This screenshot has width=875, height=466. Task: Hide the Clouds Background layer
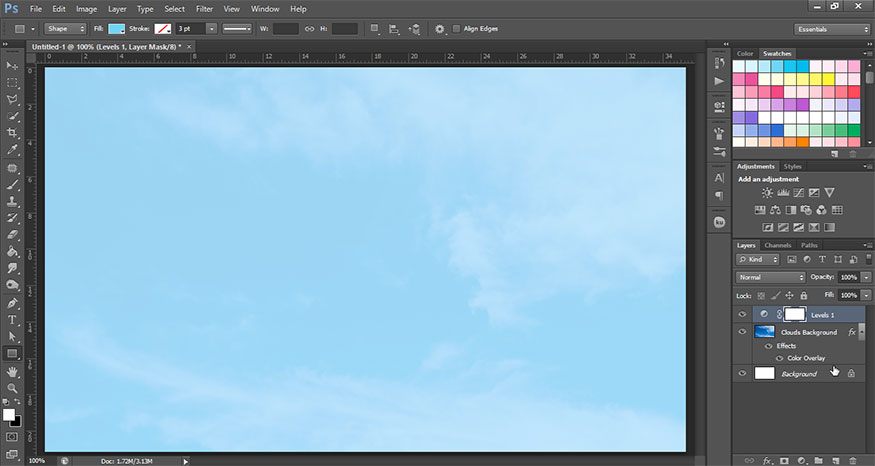(x=742, y=332)
